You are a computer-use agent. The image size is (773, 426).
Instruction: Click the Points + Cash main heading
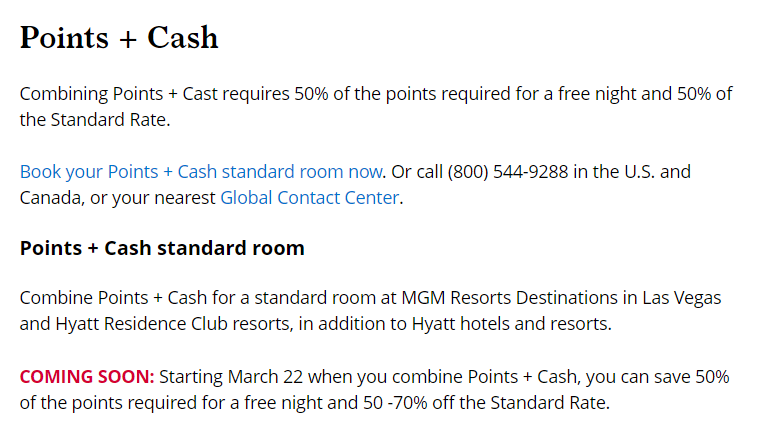point(119,37)
